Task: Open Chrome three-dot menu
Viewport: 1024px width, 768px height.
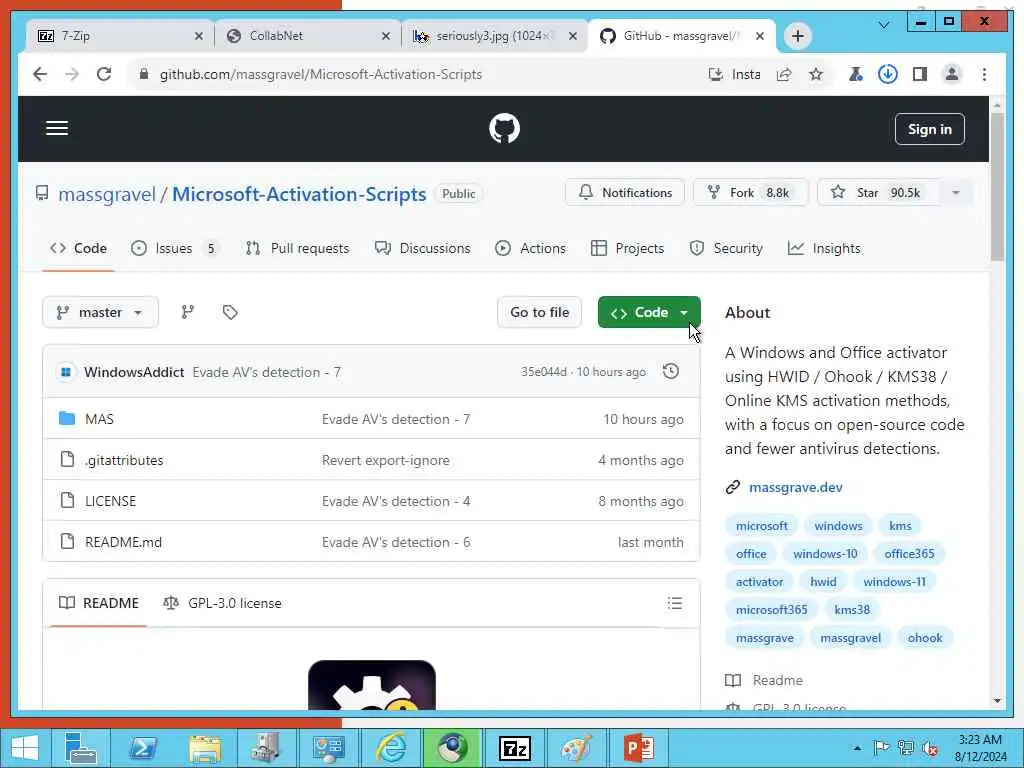Action: pos(984,74)
